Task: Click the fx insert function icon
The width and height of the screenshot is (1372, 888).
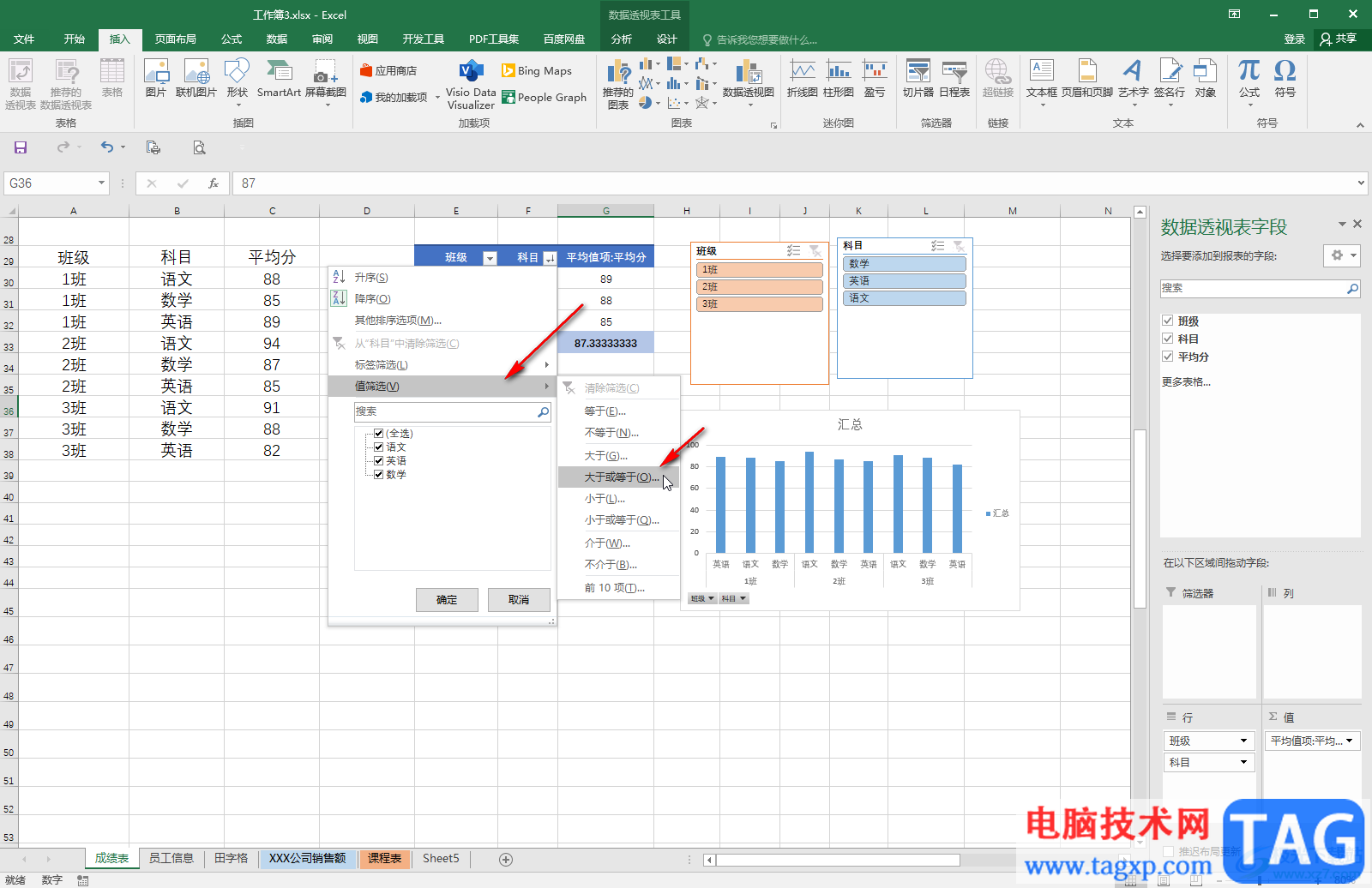Action: pyautogui.click(x=214, y=183)
